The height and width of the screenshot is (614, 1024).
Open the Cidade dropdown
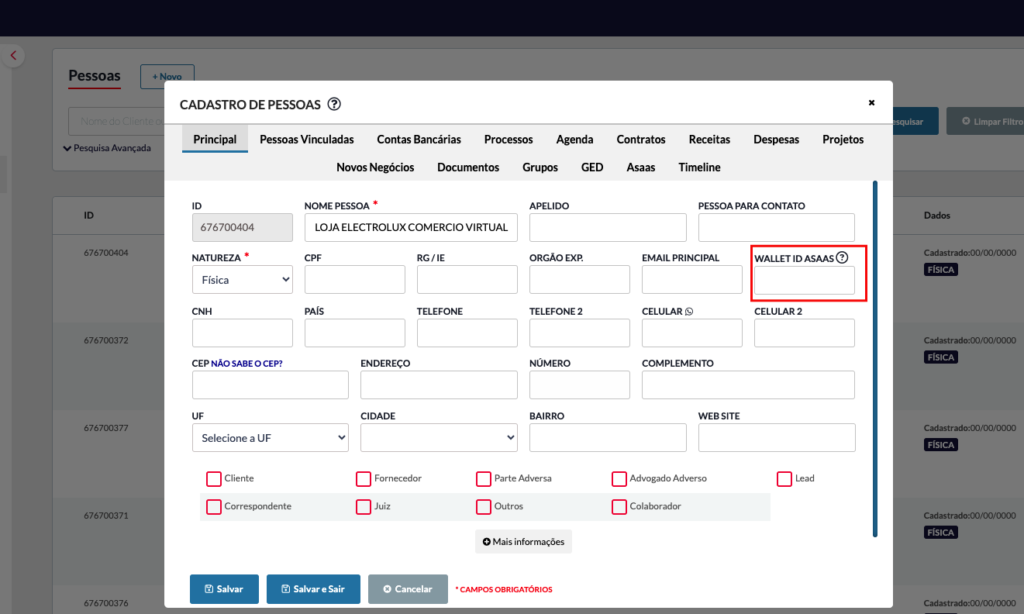[x=439, y=438]
